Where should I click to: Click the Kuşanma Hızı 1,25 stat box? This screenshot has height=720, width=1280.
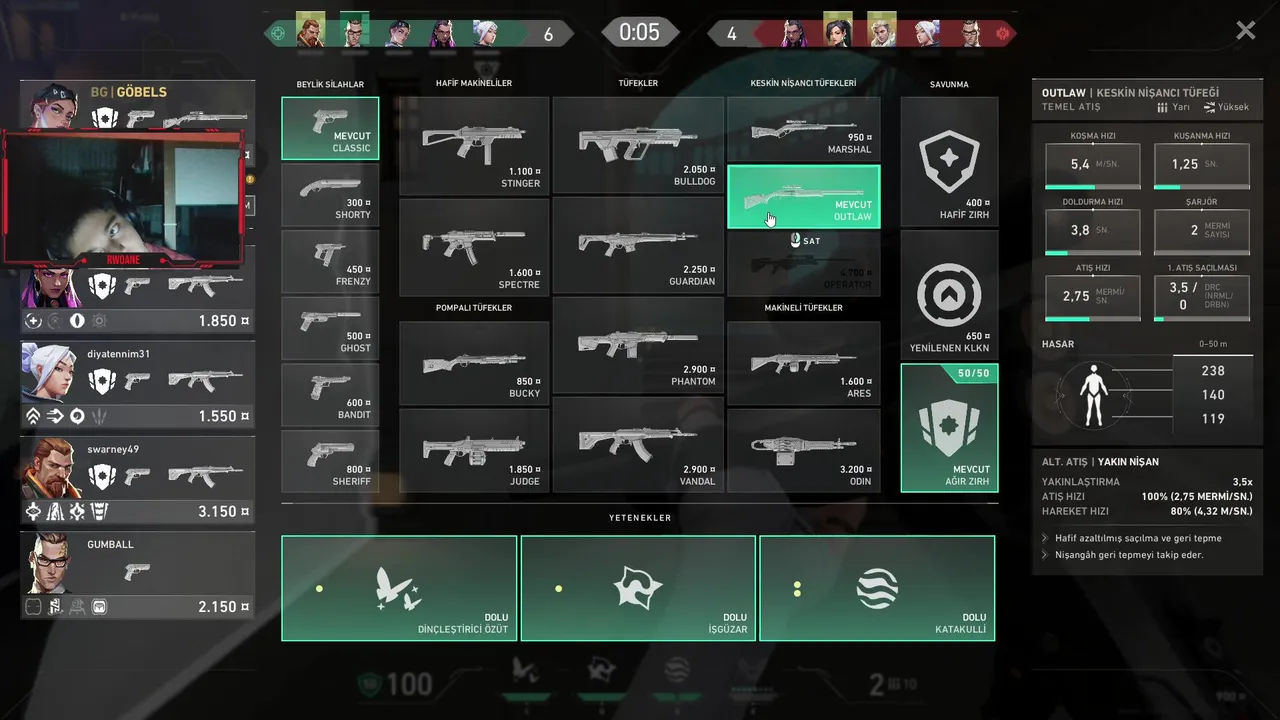1201,165
